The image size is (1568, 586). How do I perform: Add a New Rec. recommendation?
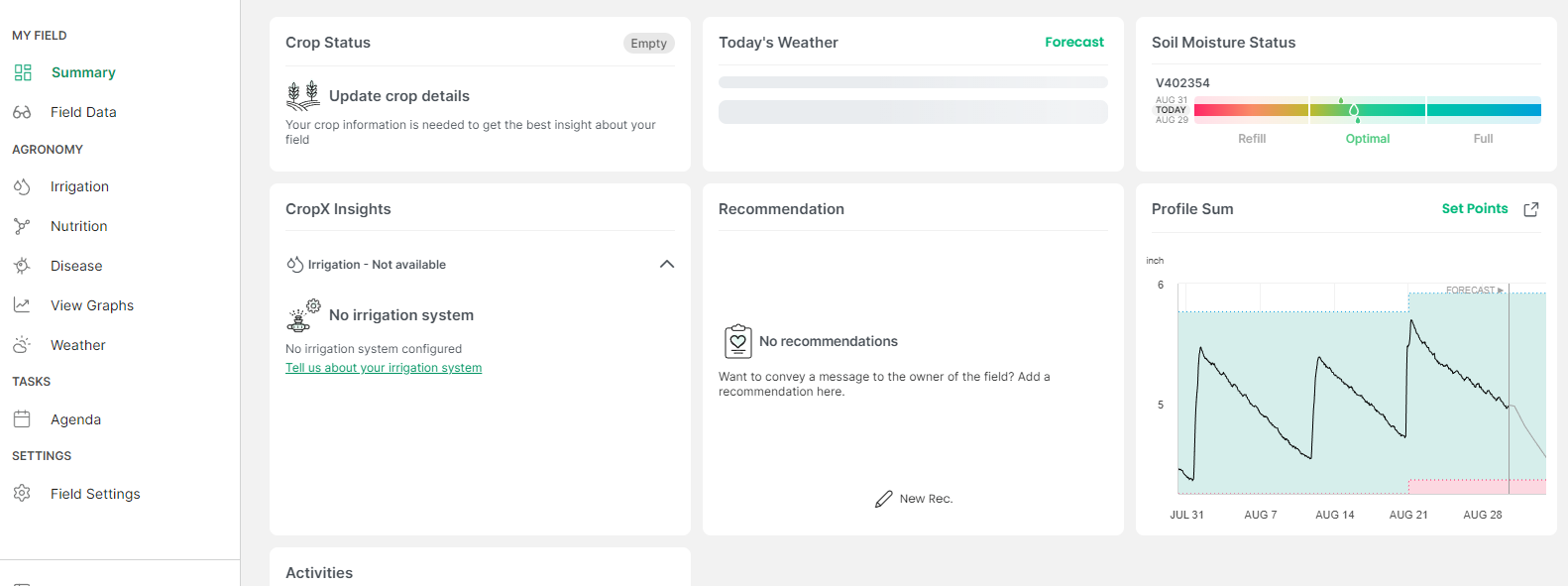pyautogui.click(x=914, y=499)
